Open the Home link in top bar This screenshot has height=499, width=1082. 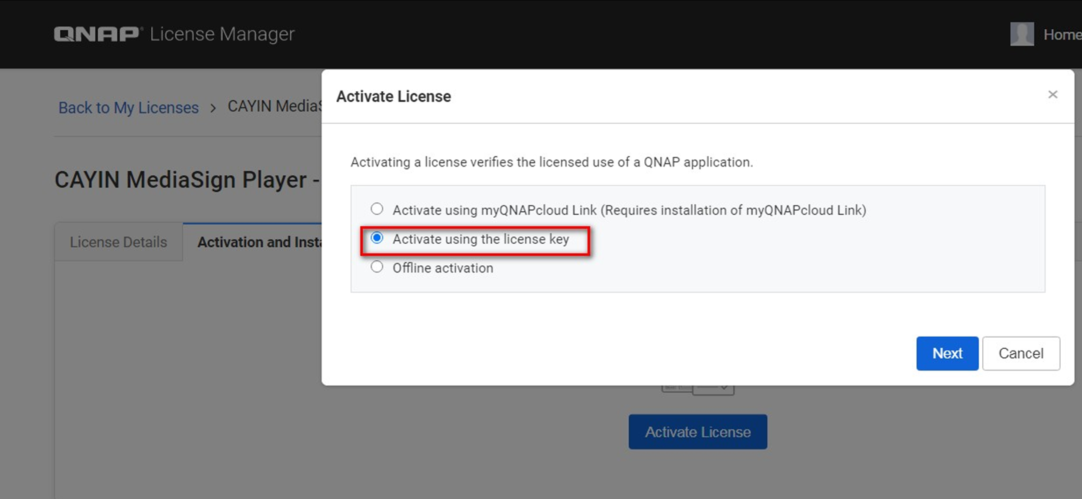[x=1061, y=34]
